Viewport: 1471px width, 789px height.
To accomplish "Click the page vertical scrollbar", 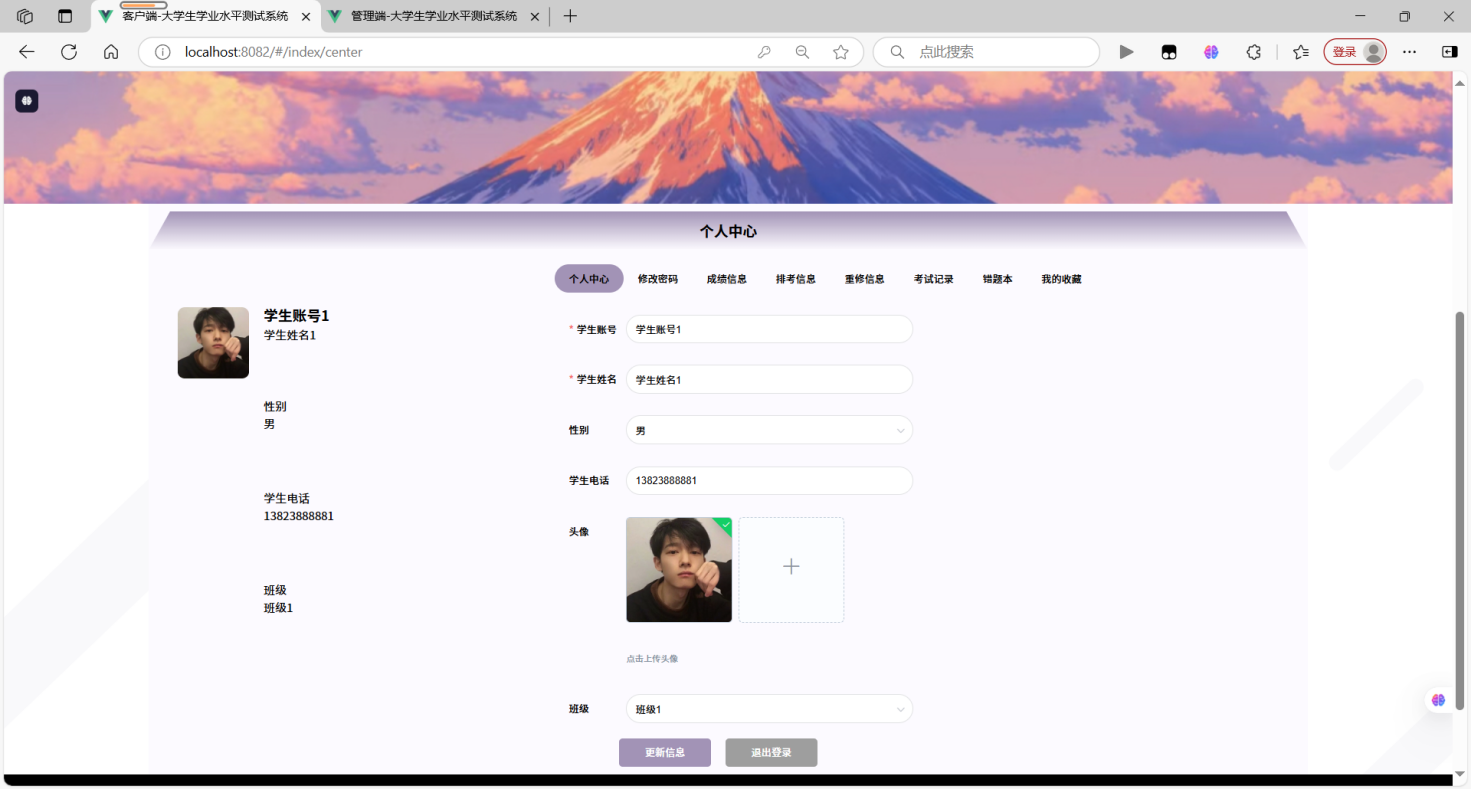I will point(1459,510).
